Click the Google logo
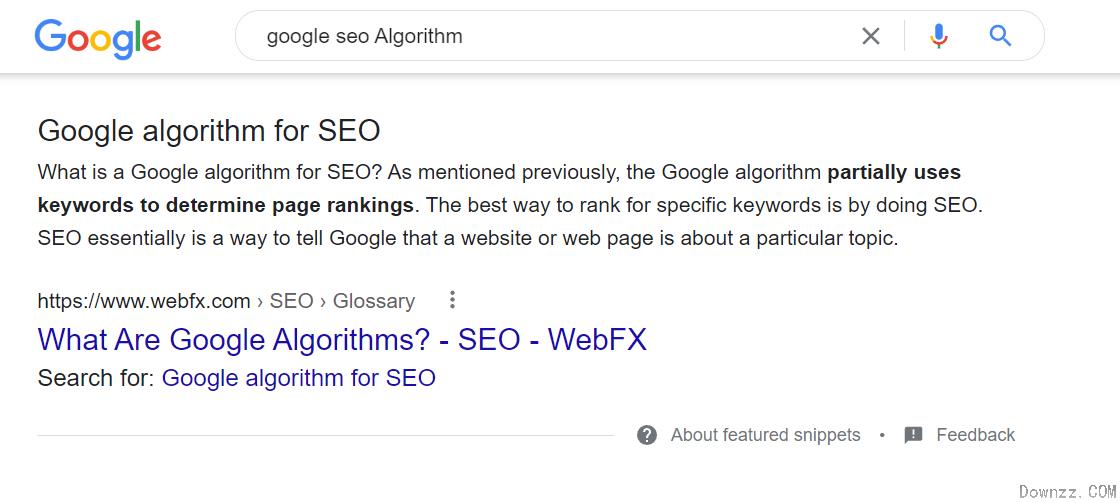This screenshot has width=1120, height=503. tap(98, 38)
